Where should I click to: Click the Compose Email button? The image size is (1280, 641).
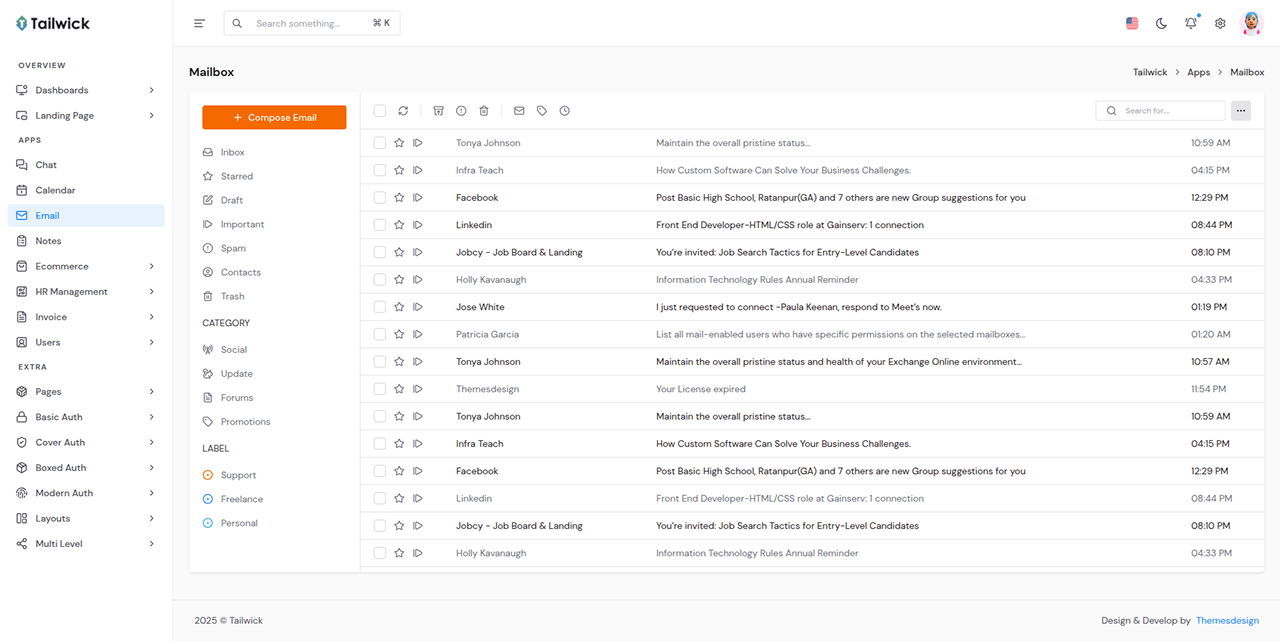274,118
